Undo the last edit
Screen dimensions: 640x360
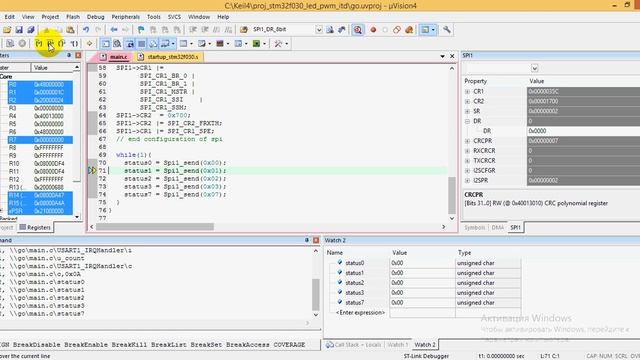click(x=86, y=30)
